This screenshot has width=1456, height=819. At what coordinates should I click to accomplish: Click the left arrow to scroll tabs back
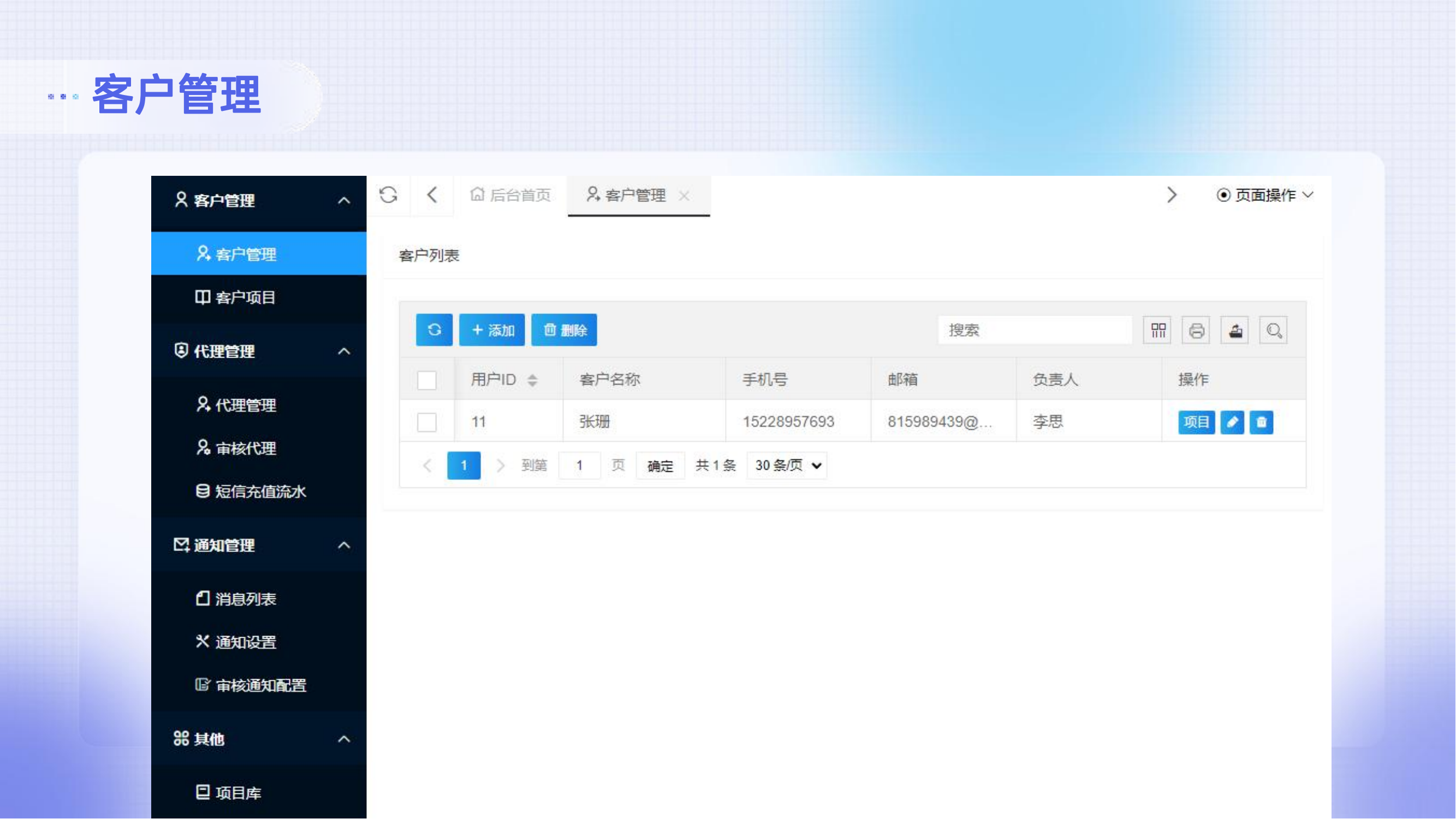pos(432,195)
